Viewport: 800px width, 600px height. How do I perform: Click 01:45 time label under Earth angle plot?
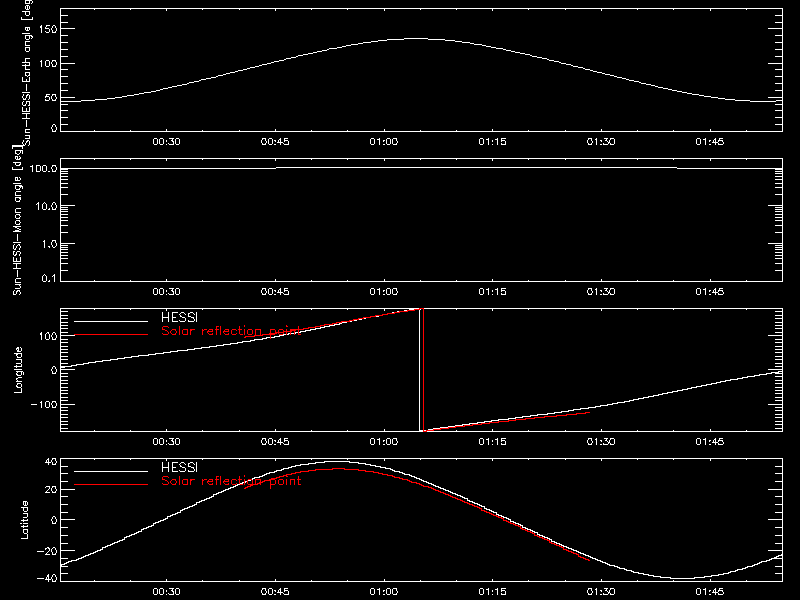(x=710, y=142)
